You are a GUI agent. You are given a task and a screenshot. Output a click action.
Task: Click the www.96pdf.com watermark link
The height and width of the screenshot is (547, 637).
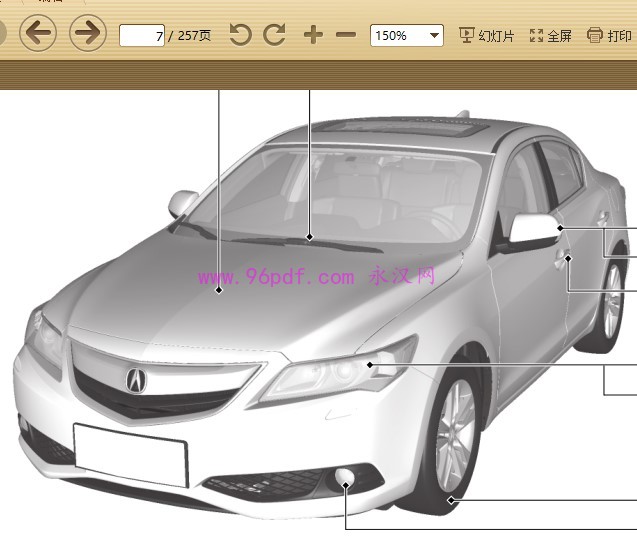tap(276, 277)
